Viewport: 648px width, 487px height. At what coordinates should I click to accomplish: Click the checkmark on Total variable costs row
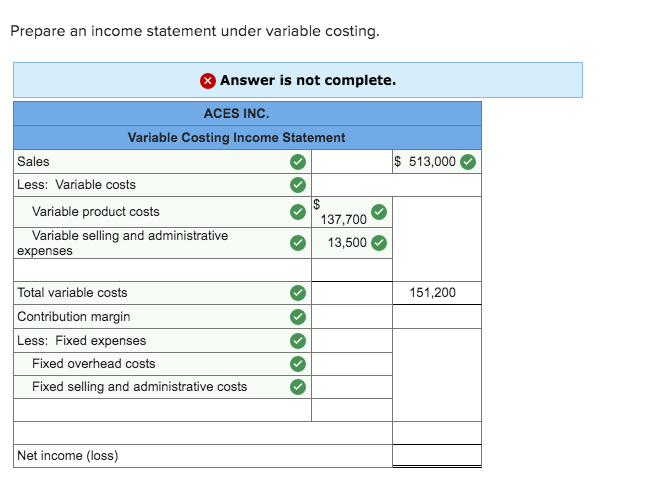(298, 293)
